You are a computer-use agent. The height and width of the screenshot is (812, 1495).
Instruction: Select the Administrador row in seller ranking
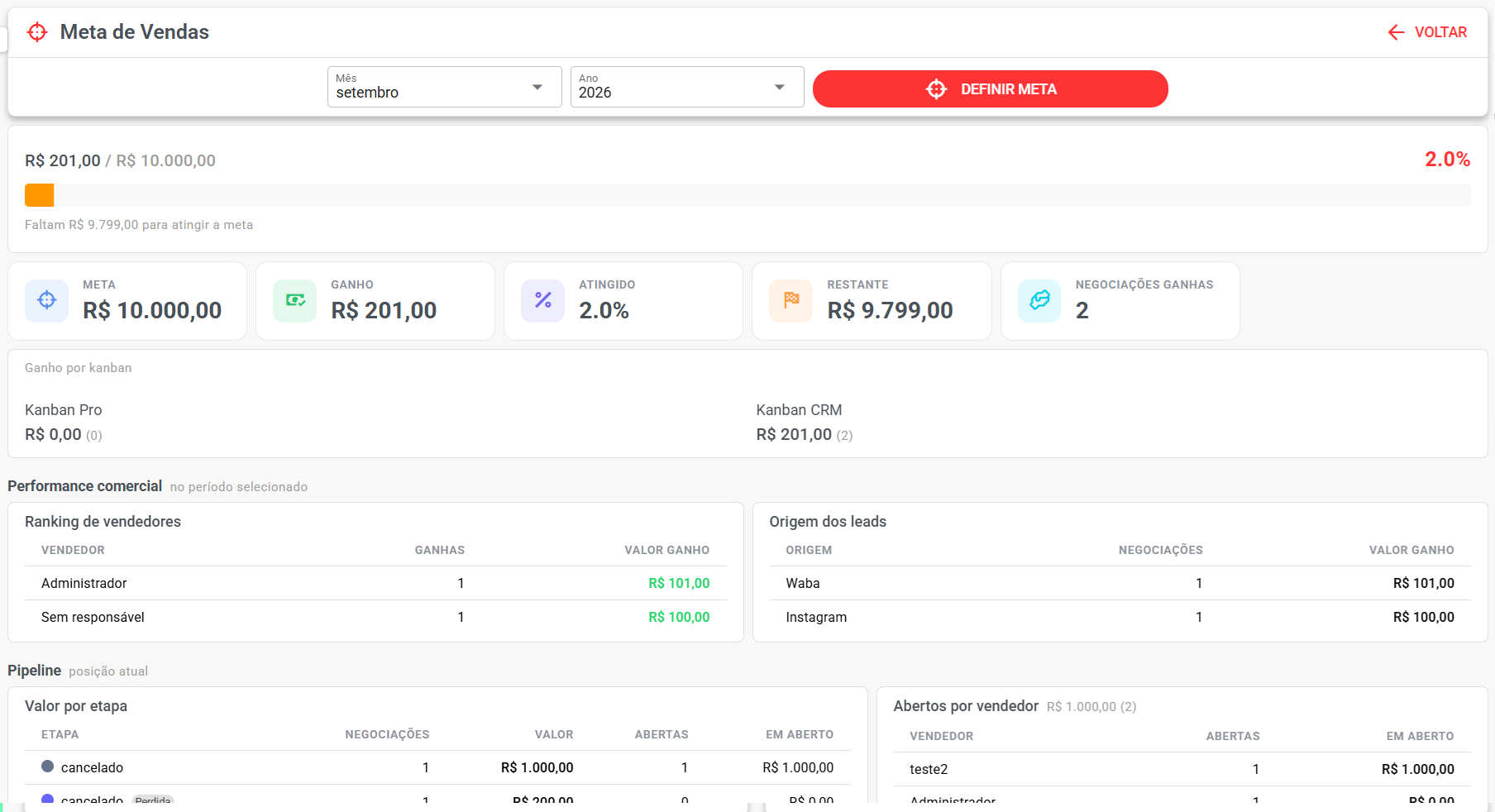coord(375,583)
